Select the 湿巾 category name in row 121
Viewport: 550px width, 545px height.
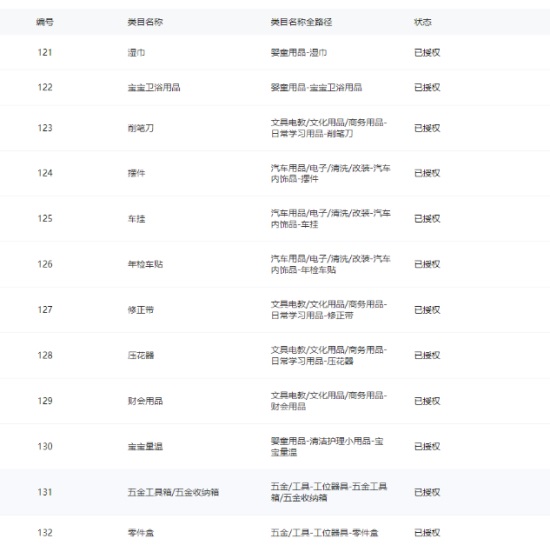click(x=136, y=53)
